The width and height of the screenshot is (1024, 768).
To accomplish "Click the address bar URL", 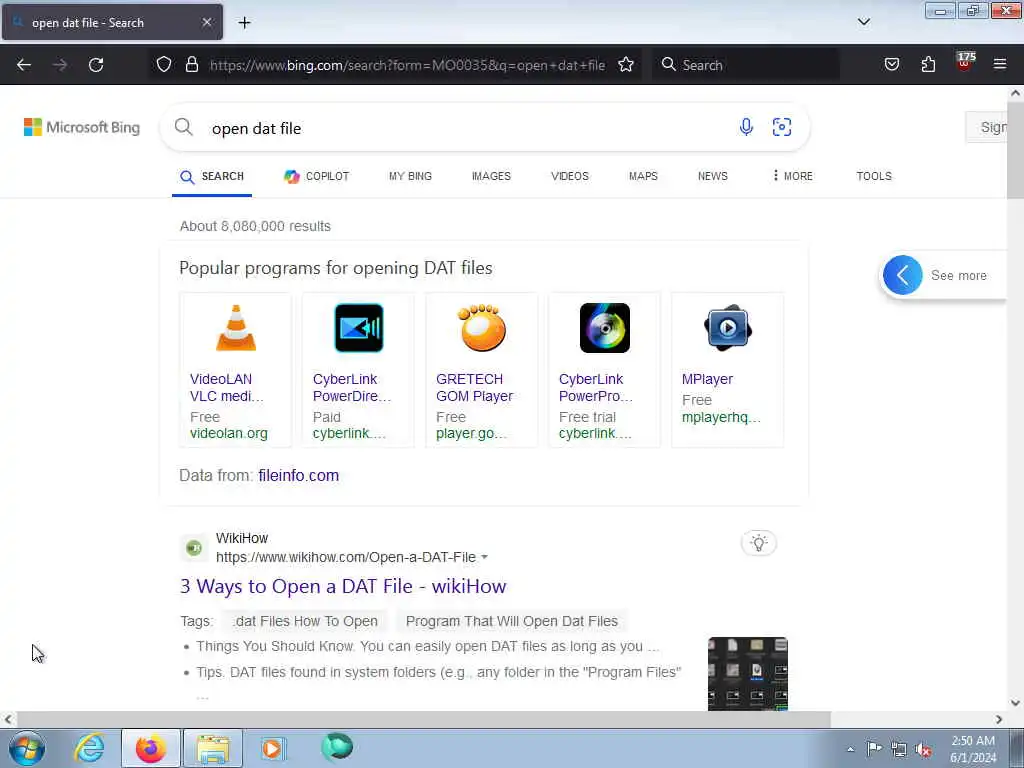I will [407, 65].
